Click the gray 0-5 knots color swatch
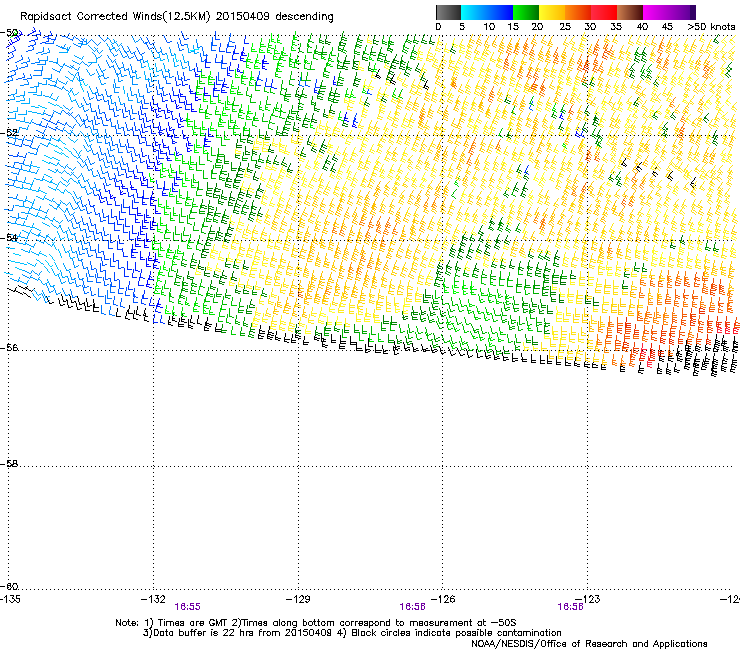Screen dimensions: 740x650 (448, 12)
